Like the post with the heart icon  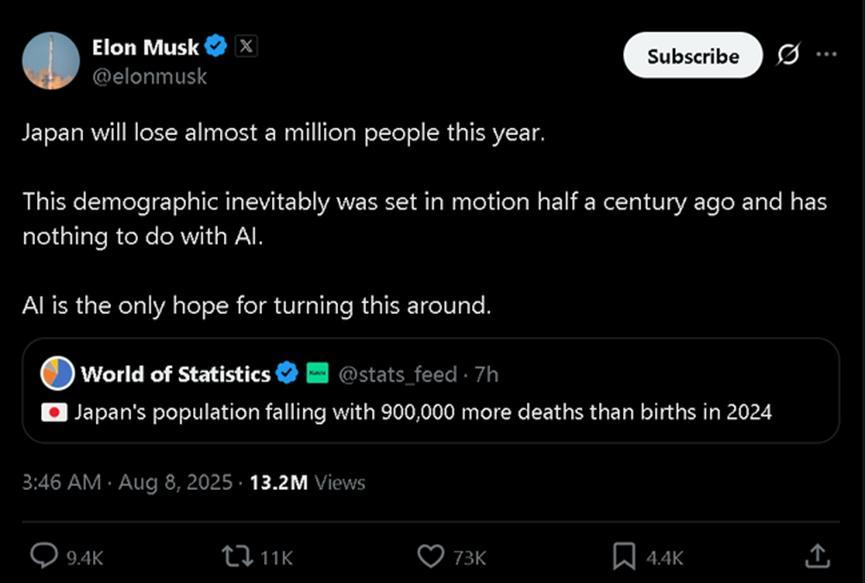point(432,556)
